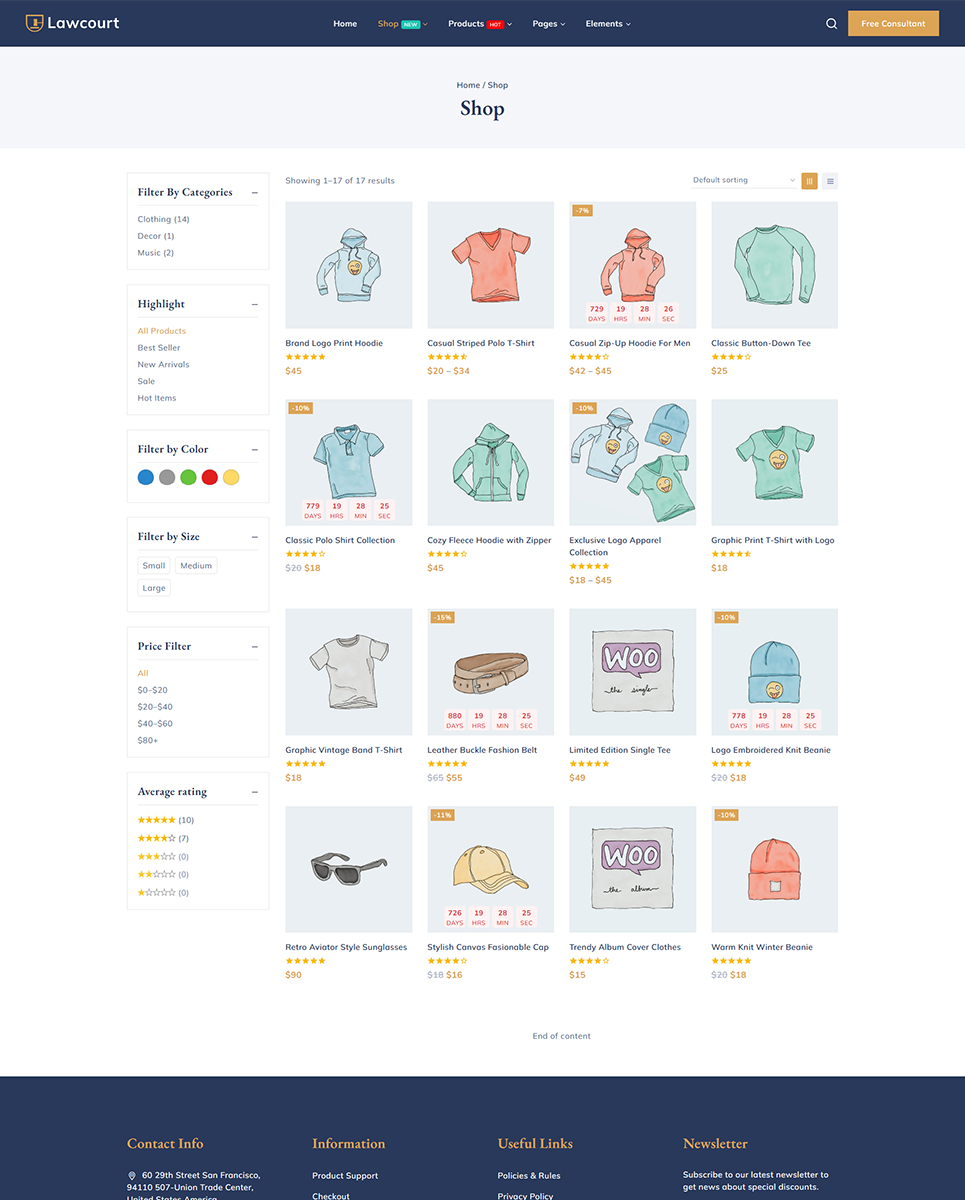The image size is (965, 1200).
Task: Select the Medium size filter
Action: click(196, 565)
